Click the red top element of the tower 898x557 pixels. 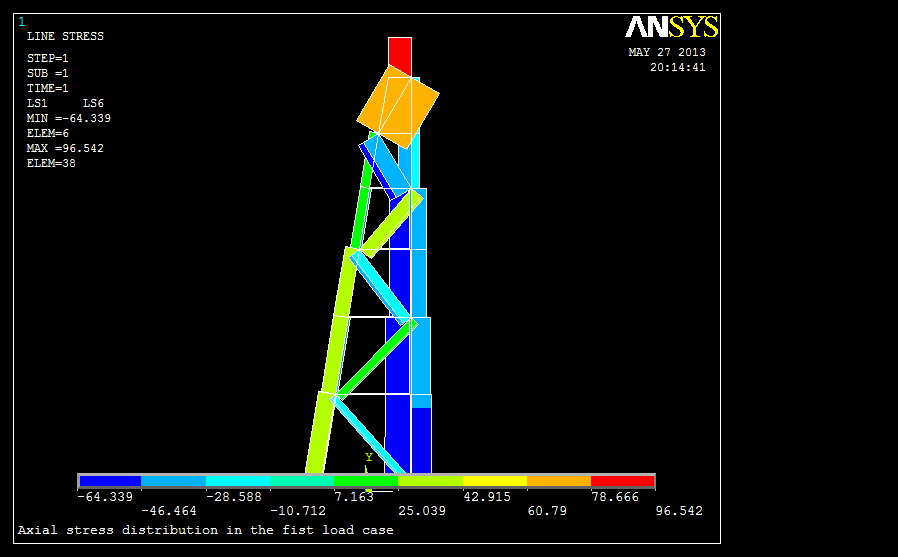tap(400, 54)
